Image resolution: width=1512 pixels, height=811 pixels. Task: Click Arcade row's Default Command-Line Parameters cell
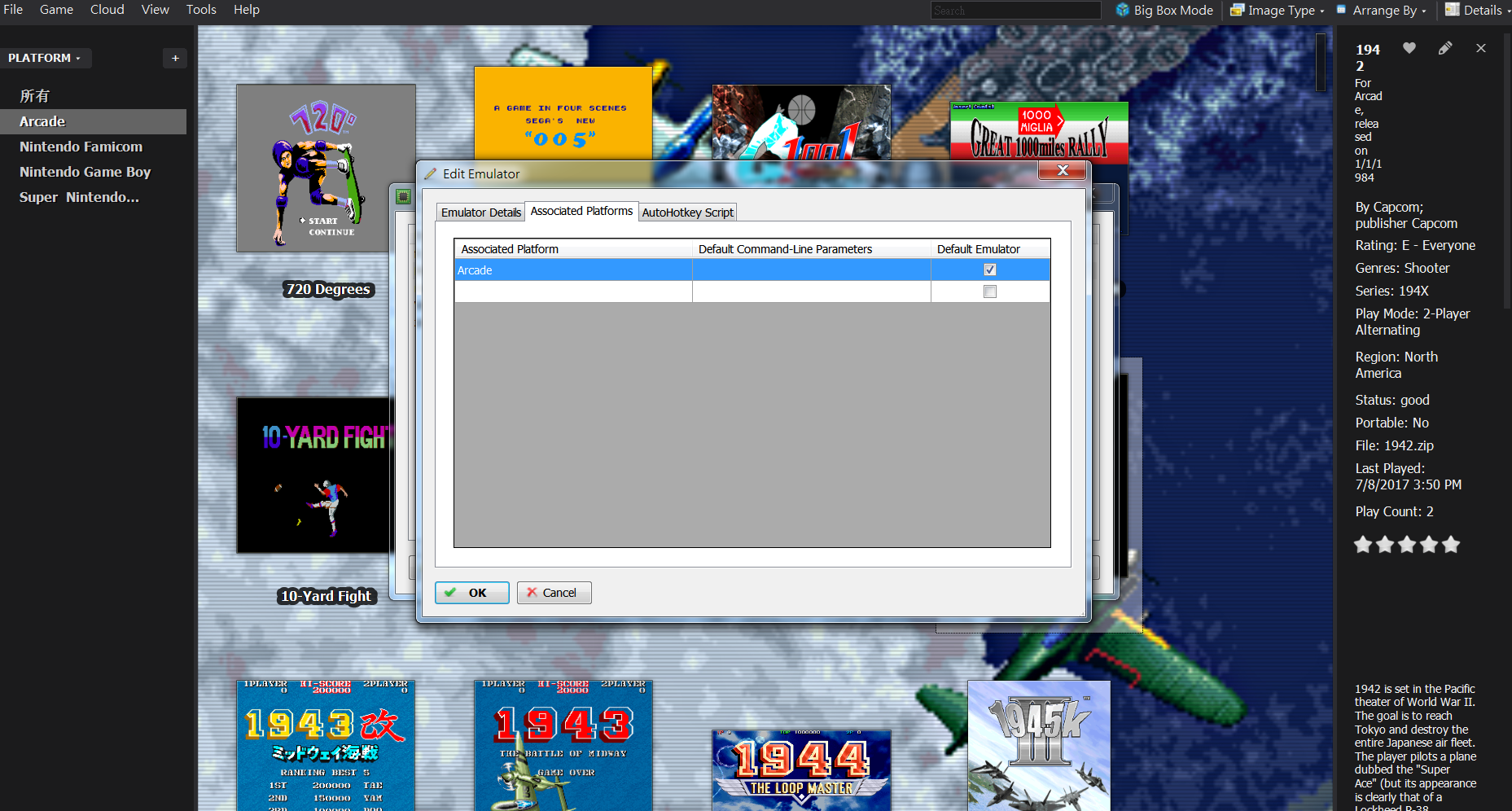click(x=812, y=270)
